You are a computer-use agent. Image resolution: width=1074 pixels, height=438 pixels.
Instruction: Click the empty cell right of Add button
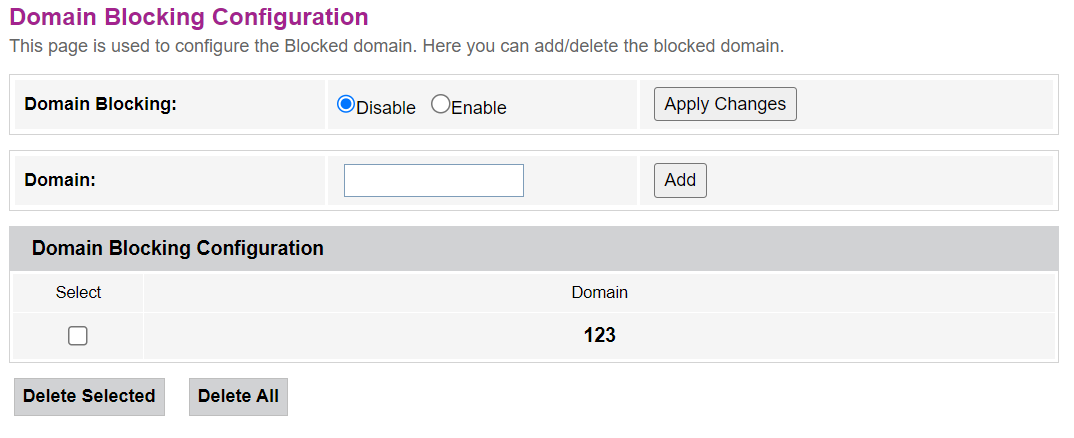(x=880, y=181)
